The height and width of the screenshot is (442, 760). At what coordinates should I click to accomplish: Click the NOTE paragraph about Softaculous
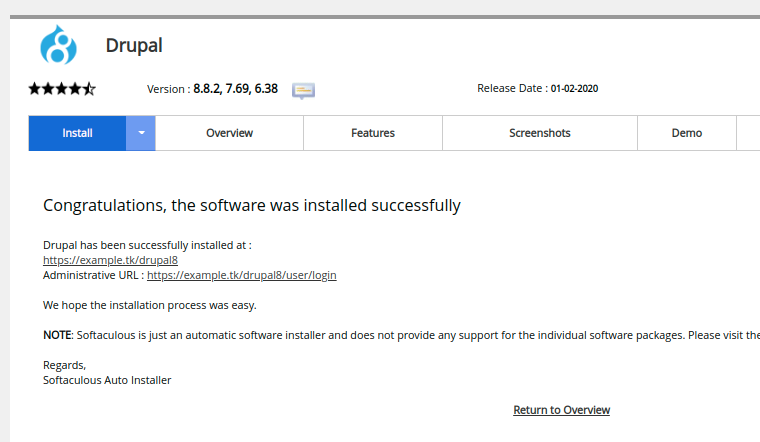point(401,335)
